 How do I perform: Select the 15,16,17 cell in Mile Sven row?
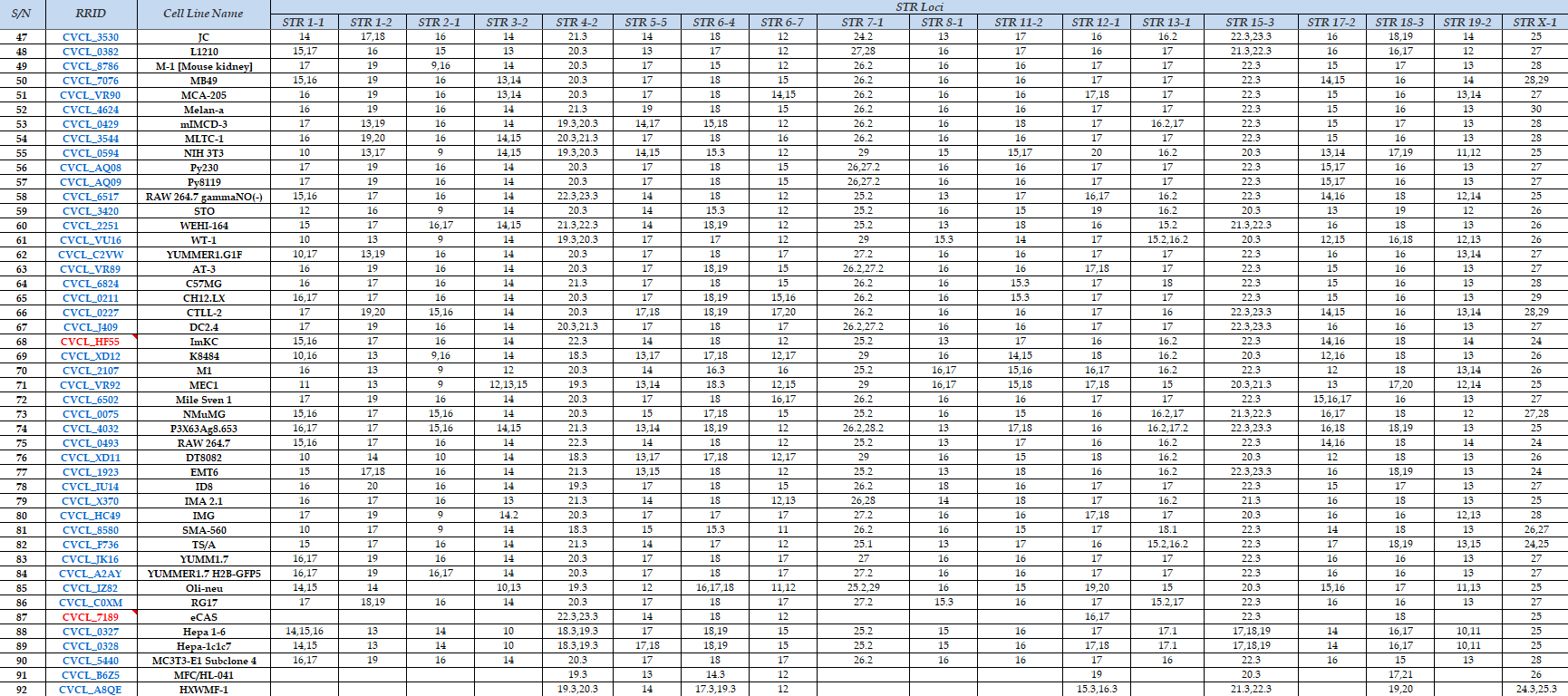click(1332, 400)
